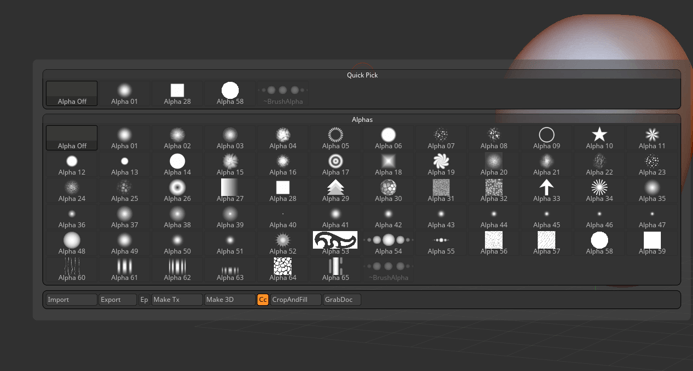Pick Alpha 01 in the Quick Pick row

[125, 93]
